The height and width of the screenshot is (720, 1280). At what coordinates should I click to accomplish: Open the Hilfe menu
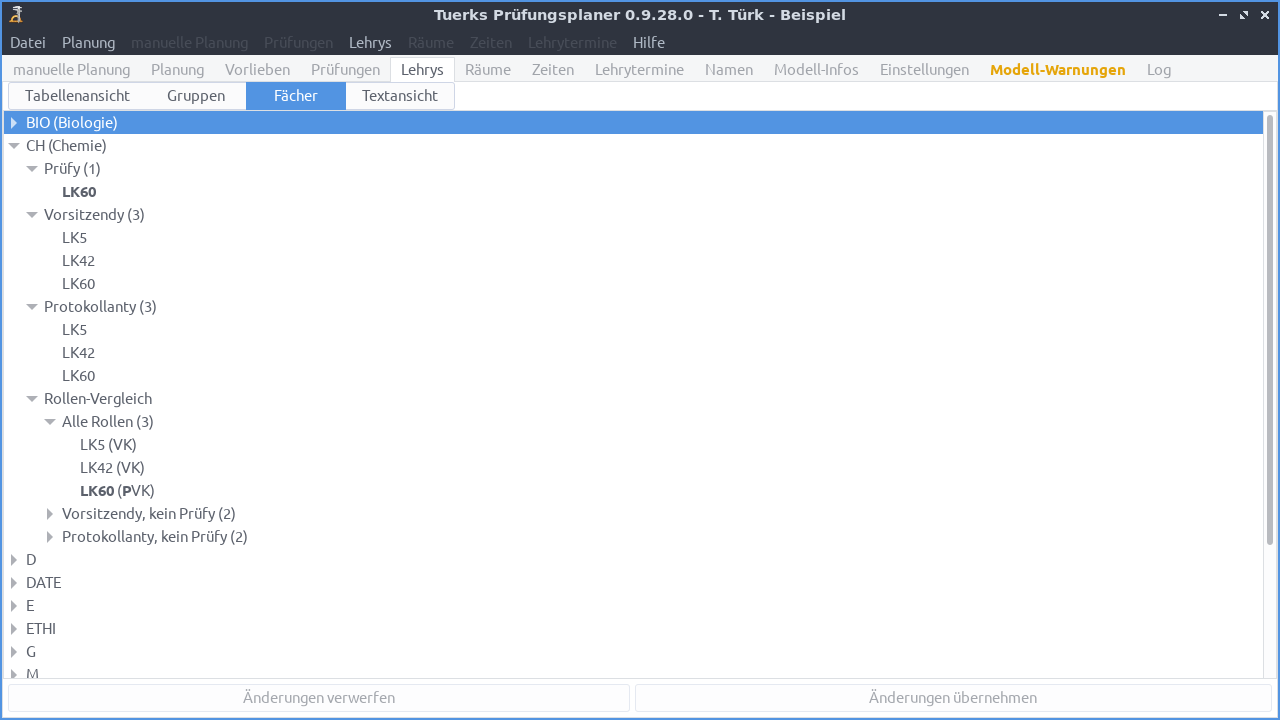pyautogui.click(x=648, y=42)
